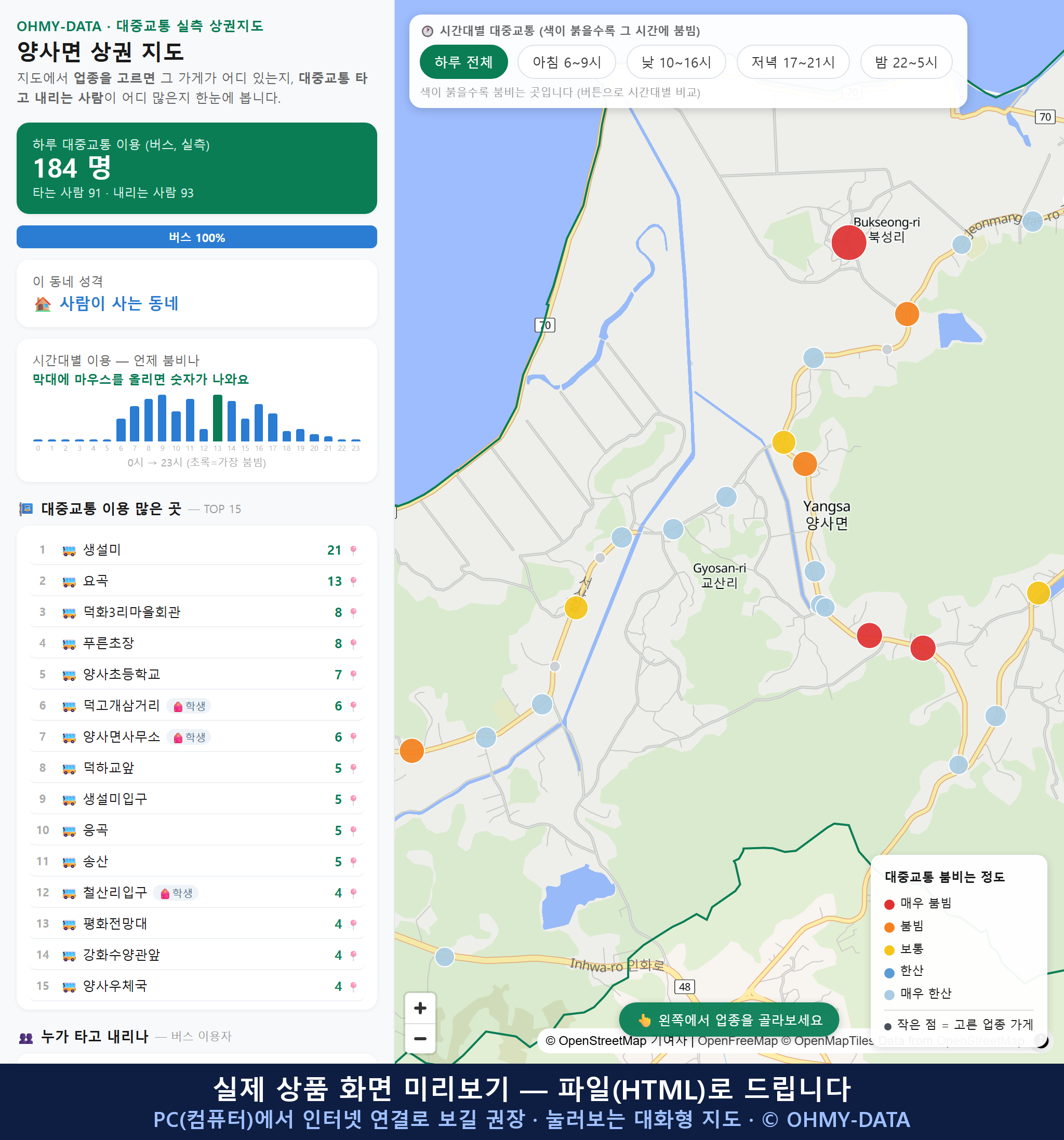Click the bus icon for 평화전망대
Image resolution: width=1064 pixels, height=1140 pixels.
(69, 924)
